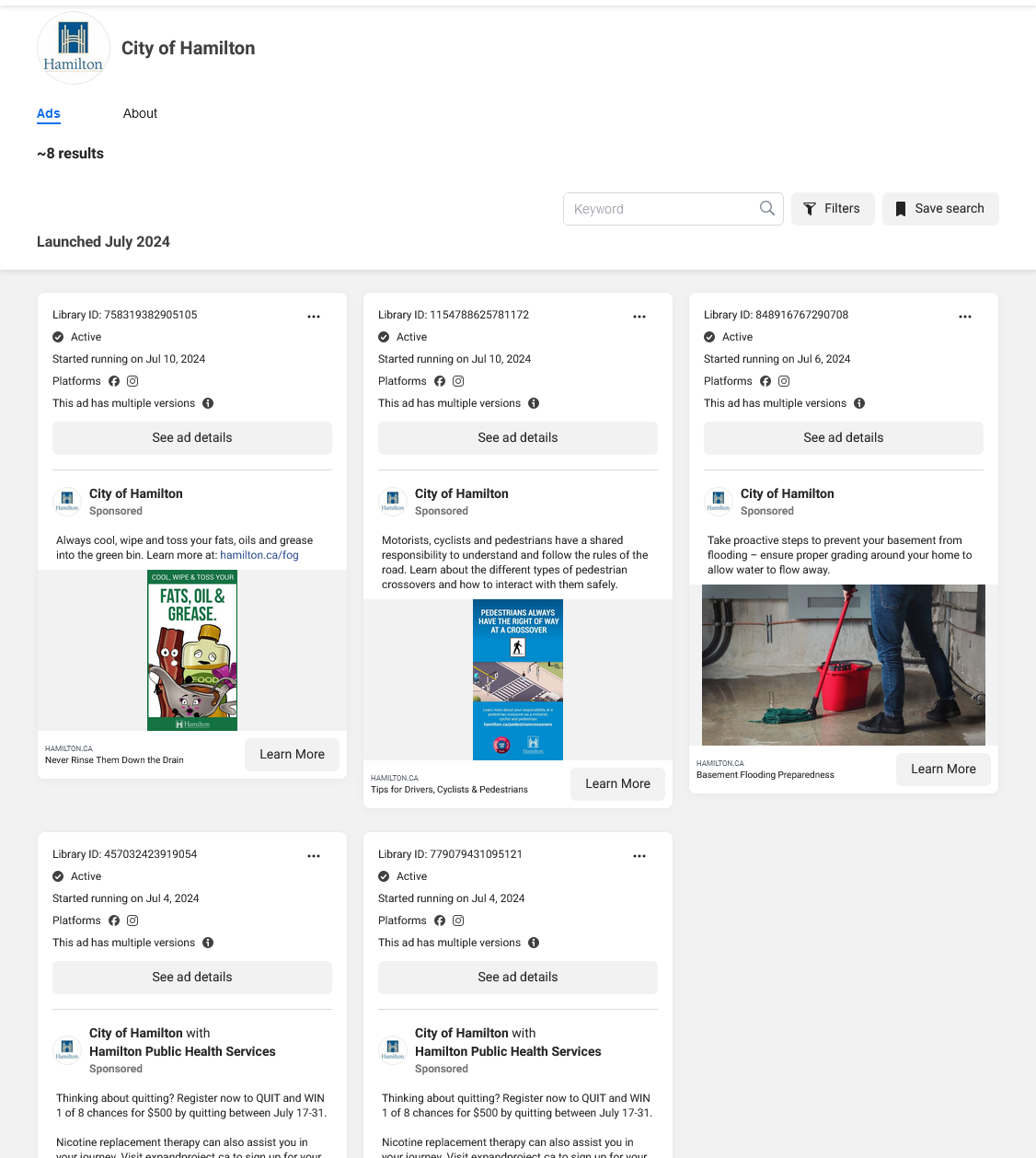Click City of Hamilton name on pedestrian ad
The width and height of the screenshot is (1036, 1158).
coord(462,493)
